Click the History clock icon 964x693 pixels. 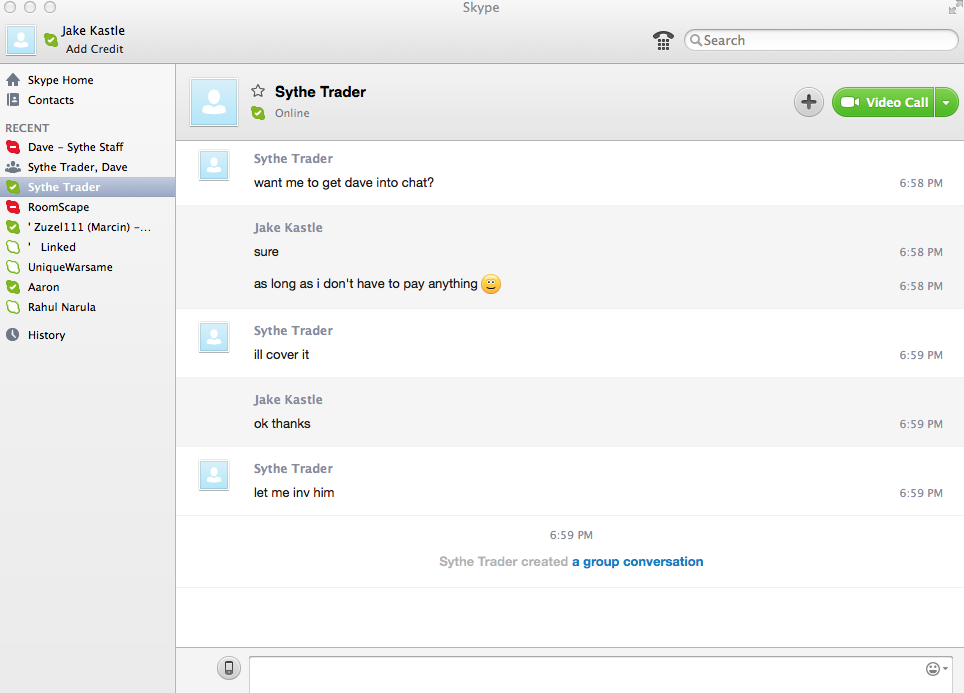12,335
